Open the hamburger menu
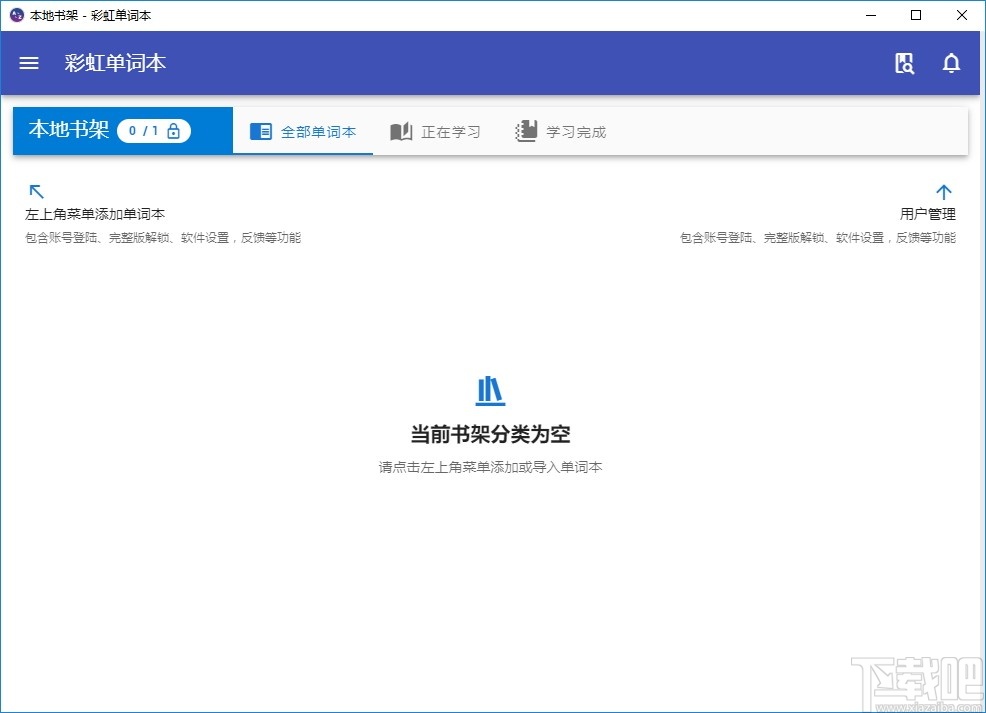986x713 pixels. click(28, 62)
